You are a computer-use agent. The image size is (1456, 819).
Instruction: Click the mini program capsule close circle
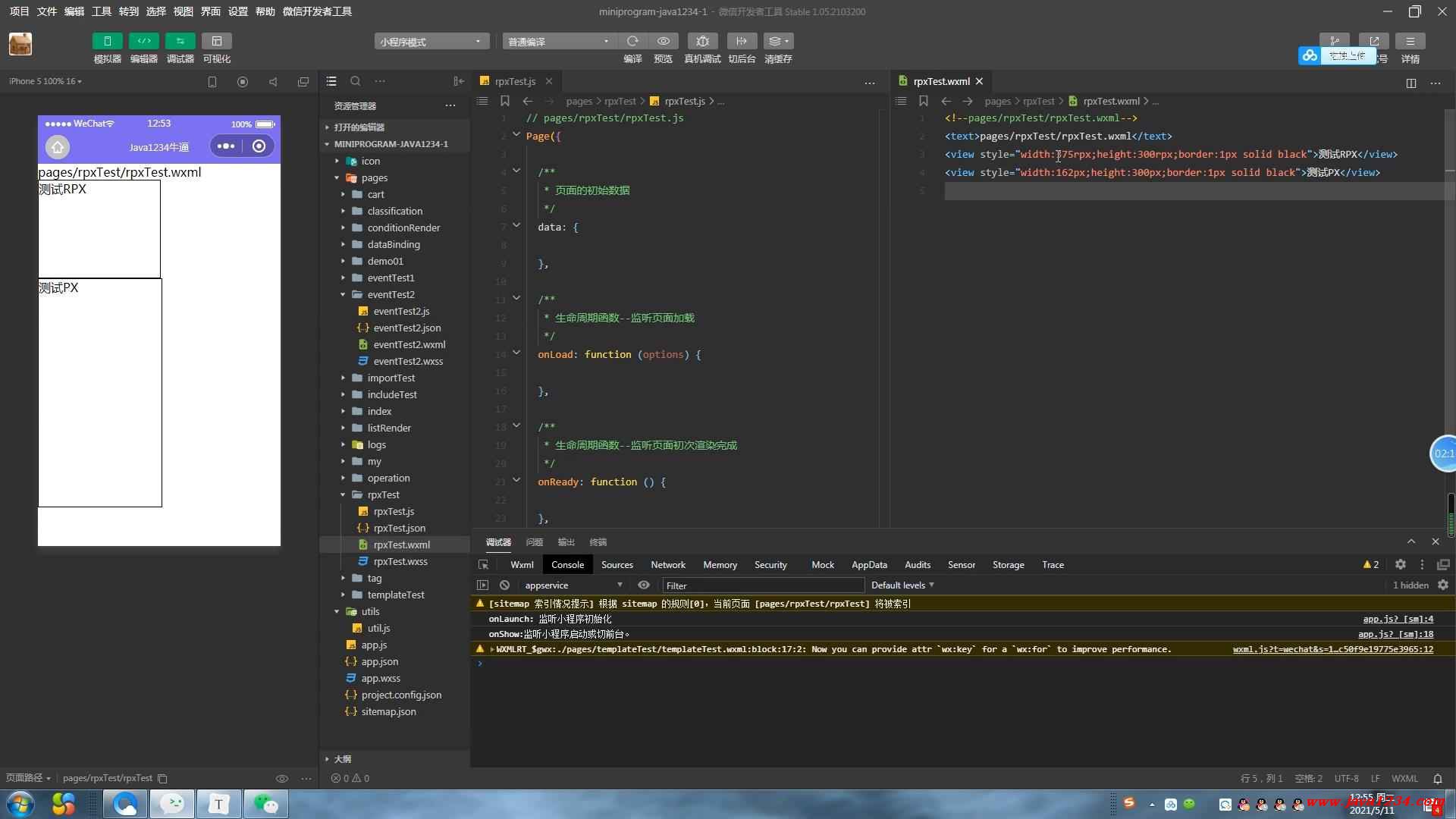259,146
